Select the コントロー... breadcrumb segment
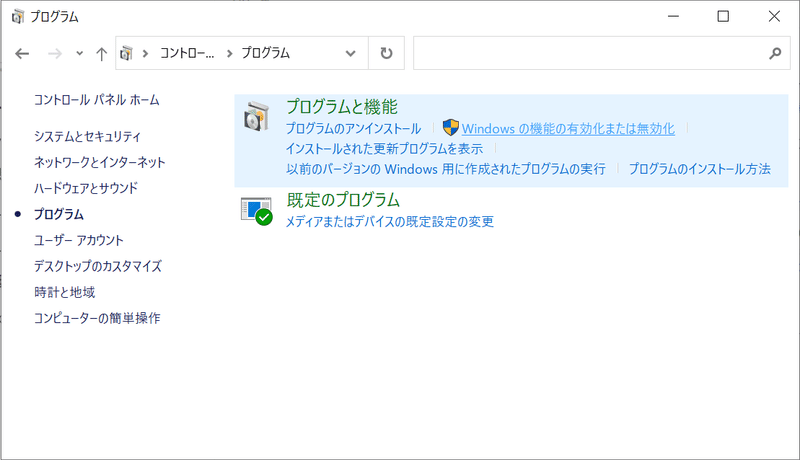This screenshot has width=800, height=460. click(187, 53)
